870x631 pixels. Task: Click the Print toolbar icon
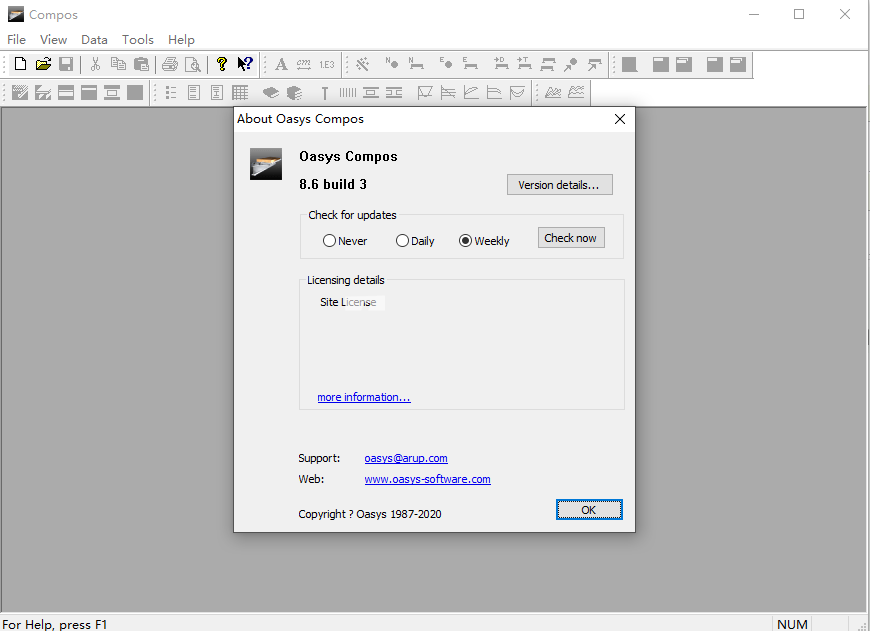tap(170, 64)
